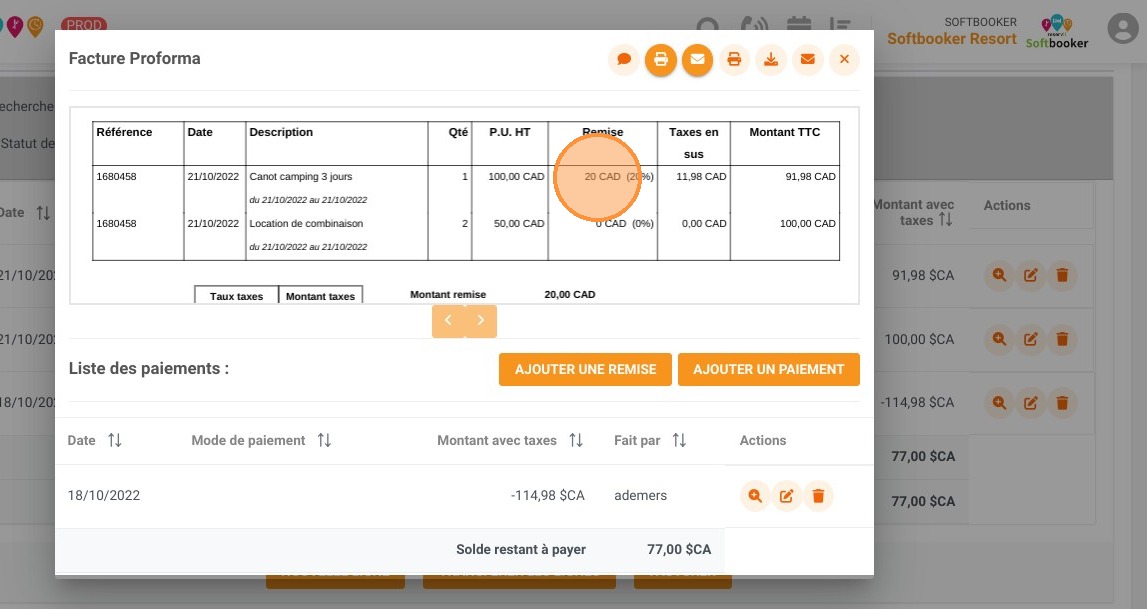Screen dimensions: 1147x609
Task: Click the light-colored printer icon
Action: [734, 59]
